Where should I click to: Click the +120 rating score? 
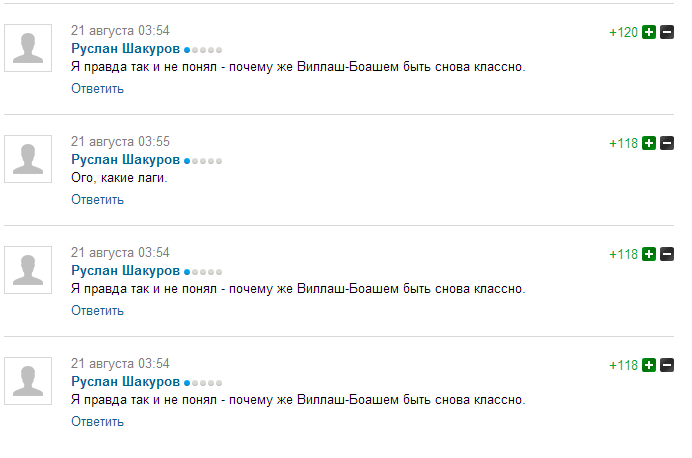[x=624, y=33]
